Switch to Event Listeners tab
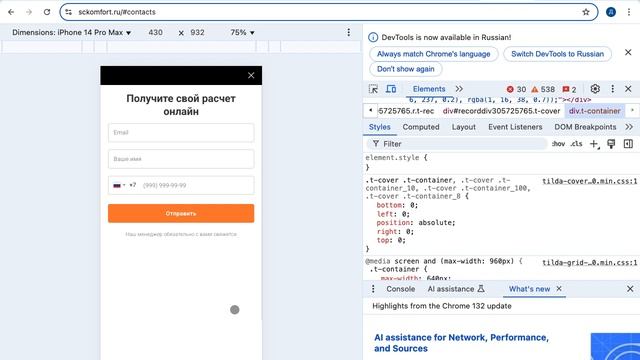 pos(515,127)
